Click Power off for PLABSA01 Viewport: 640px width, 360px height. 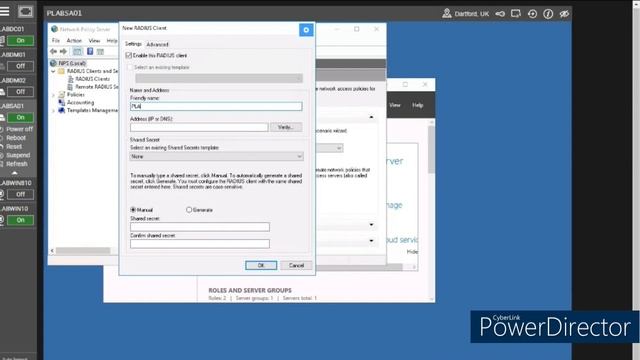click(20, 129)
